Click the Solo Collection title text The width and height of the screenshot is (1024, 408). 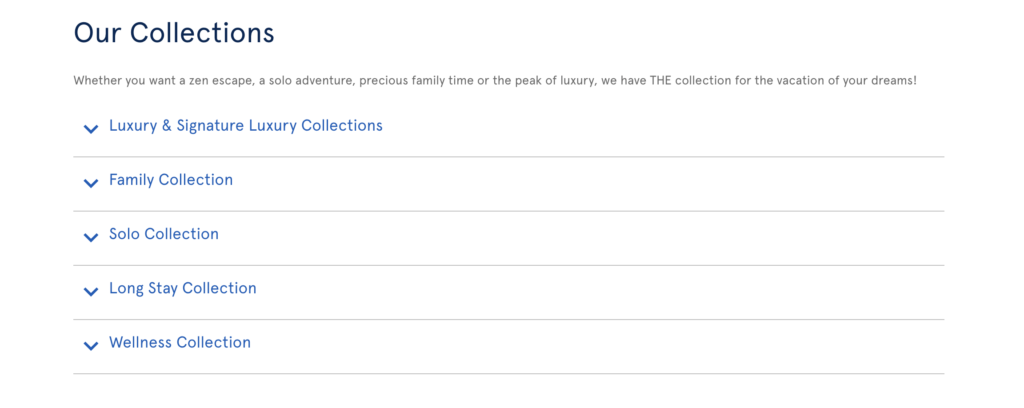click(x=163, y=234)
